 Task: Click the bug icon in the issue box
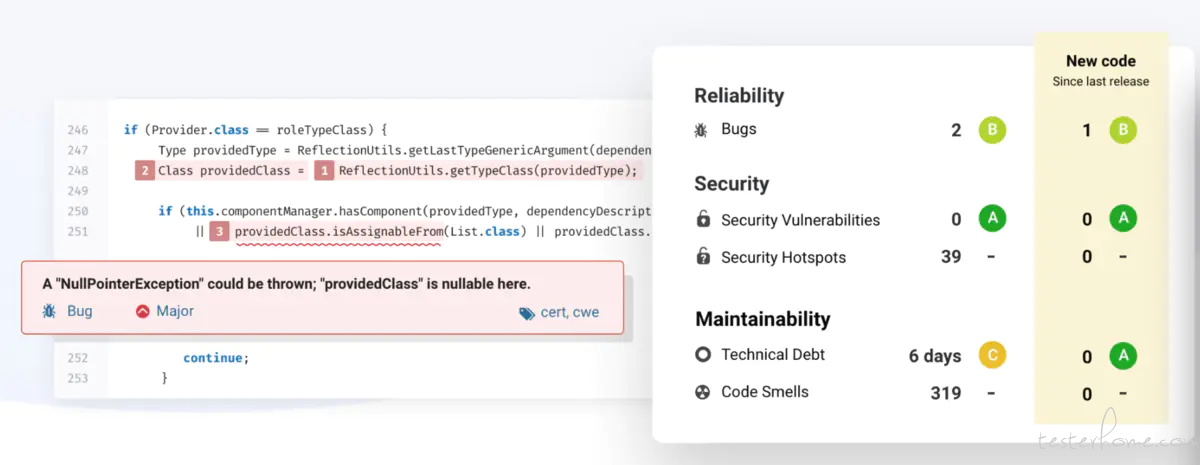(50, 311)
